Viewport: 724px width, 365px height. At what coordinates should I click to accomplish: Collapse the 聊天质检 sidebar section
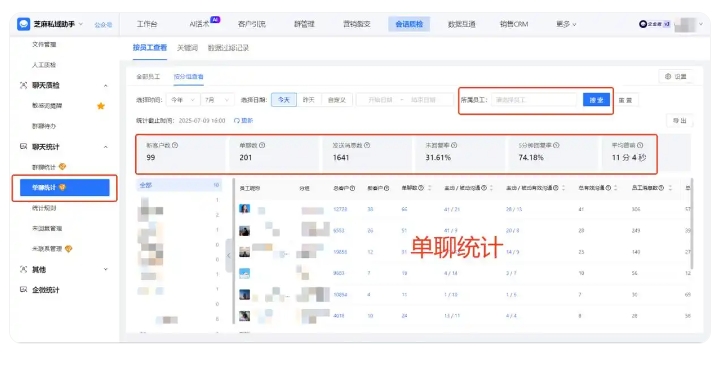pyautogui.click(x=105, y=86)
